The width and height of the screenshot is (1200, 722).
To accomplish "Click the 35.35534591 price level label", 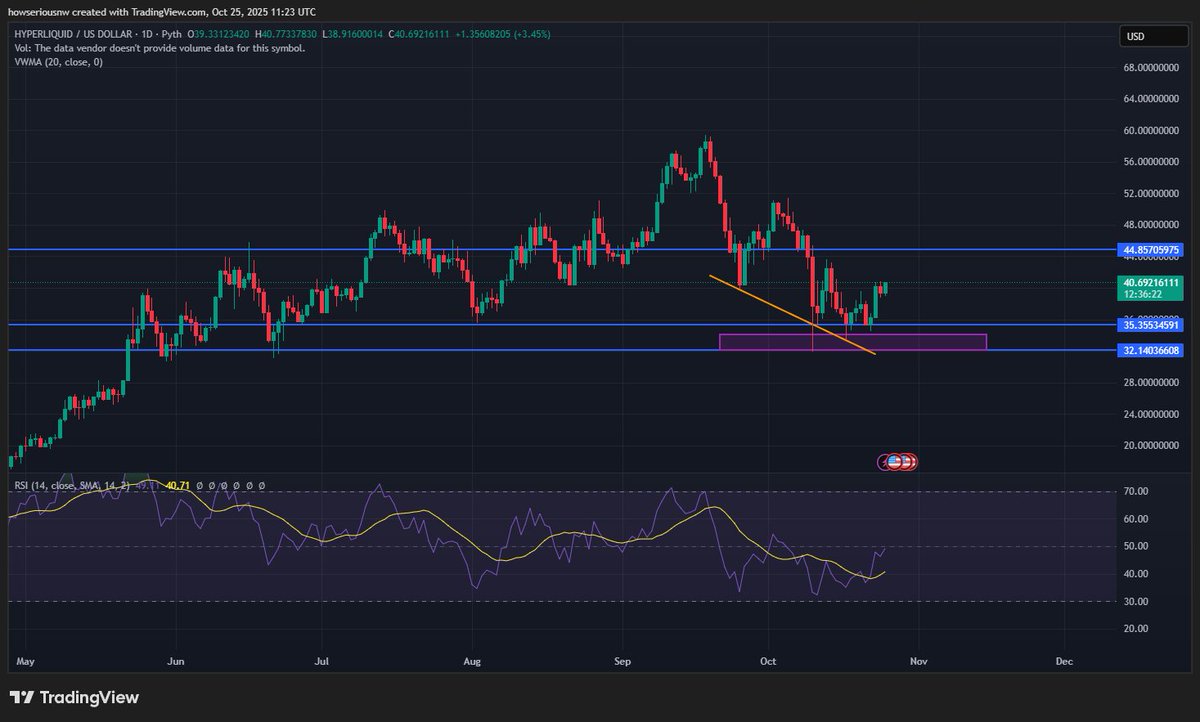I will click(1150, 324).
